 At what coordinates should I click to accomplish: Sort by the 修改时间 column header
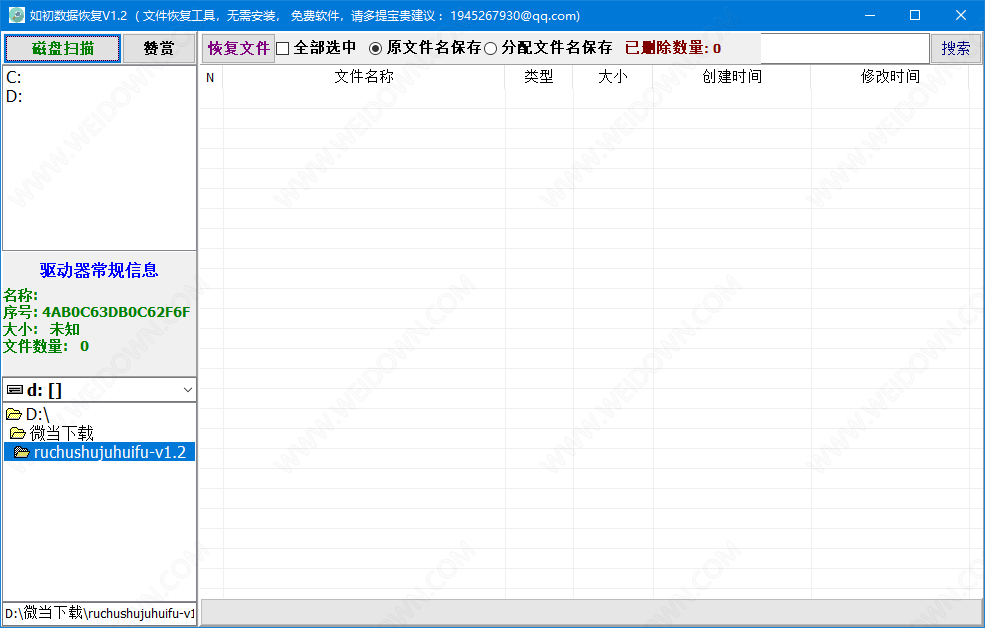[x=890, y=77]
